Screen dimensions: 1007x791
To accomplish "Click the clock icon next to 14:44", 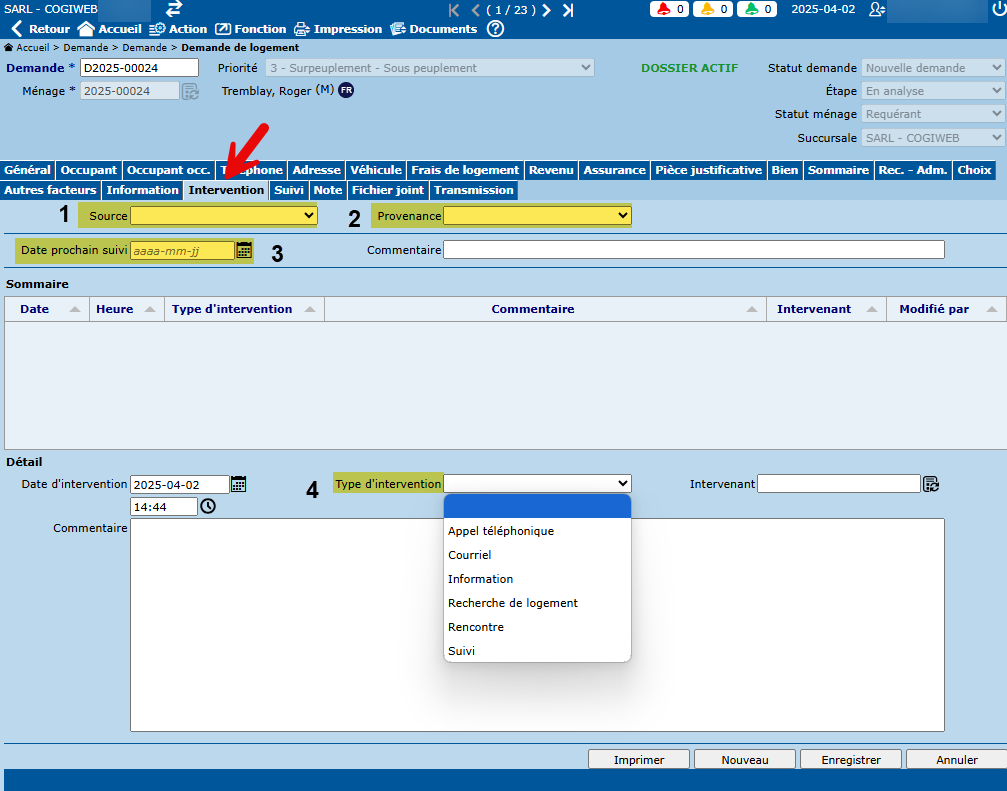I will [208, 507].
